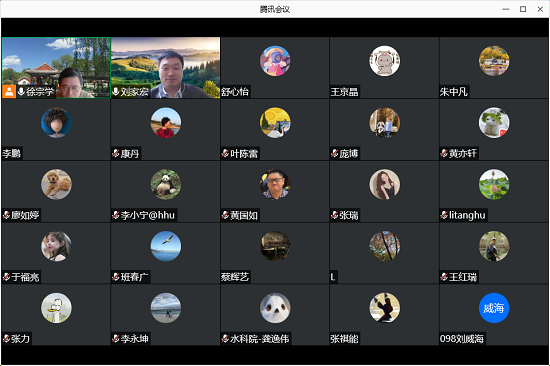The image size is (550, 366).
Task: Click the orange host icon beside 徐宗学
Action: tap(9, 92)
